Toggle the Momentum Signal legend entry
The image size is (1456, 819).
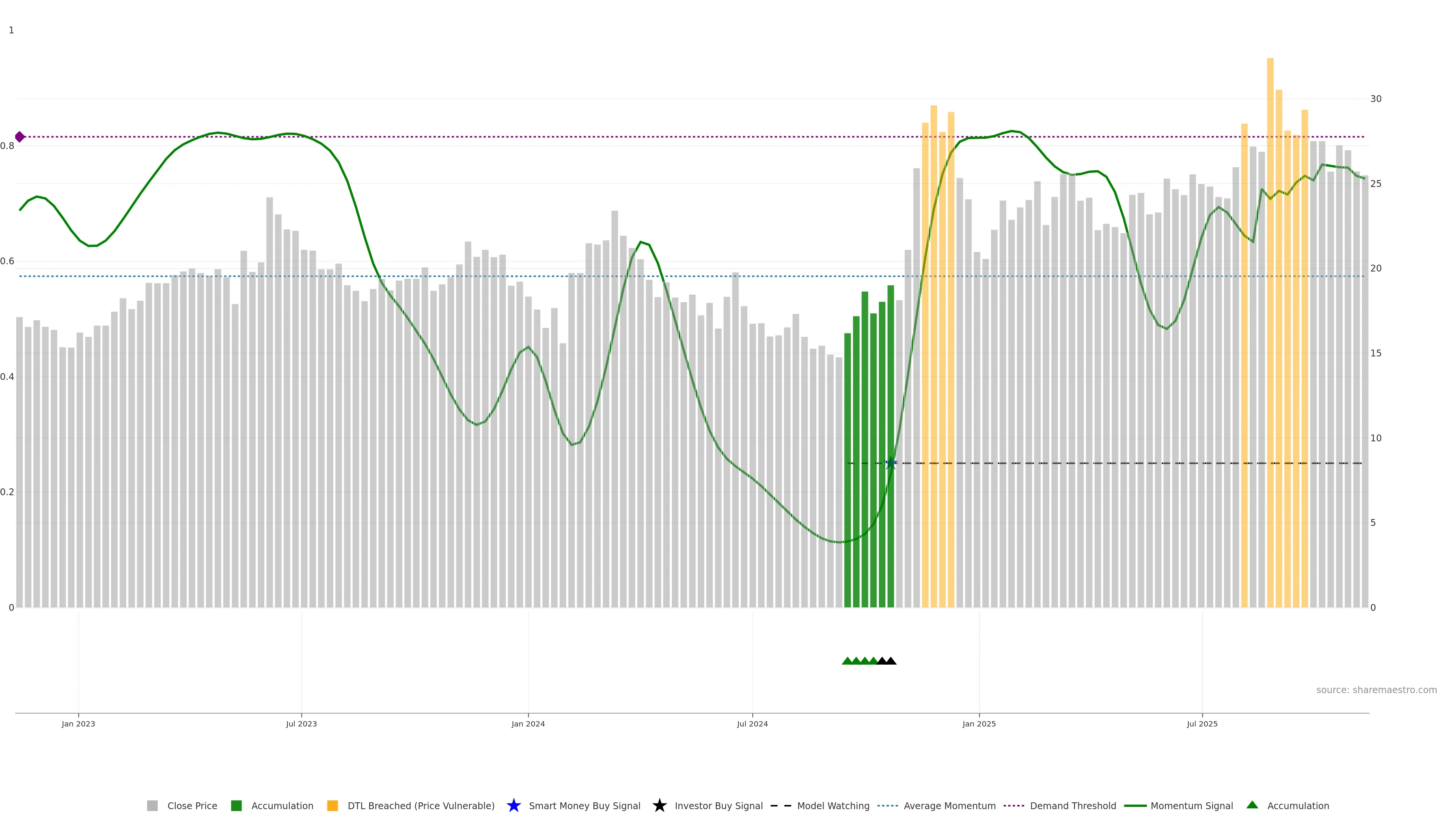(x=1191, y=805)
